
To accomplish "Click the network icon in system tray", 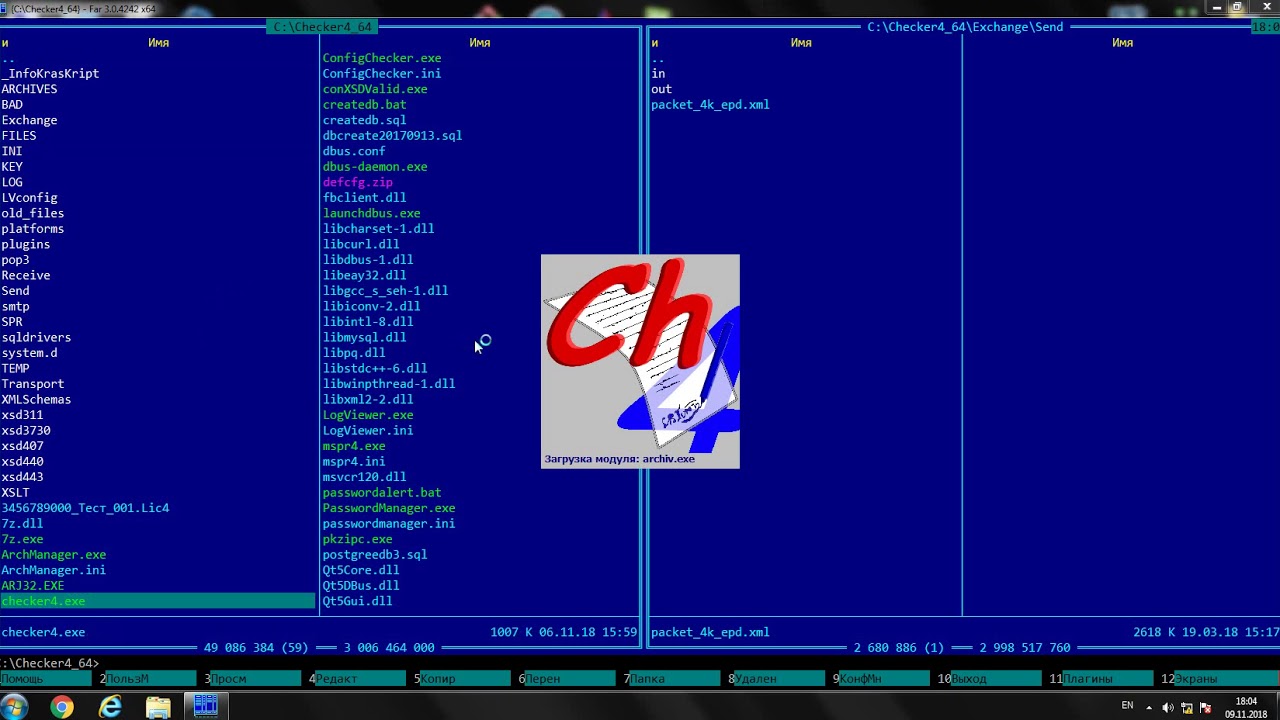I will [x=1186, y=708].
